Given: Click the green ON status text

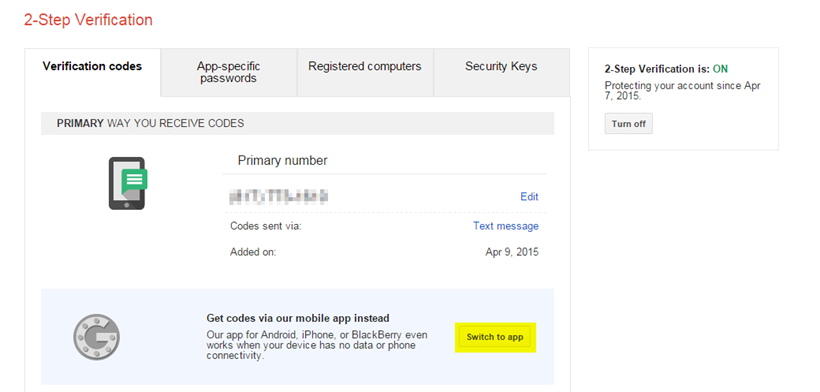Looking at the screenshot, I should 720,69.
